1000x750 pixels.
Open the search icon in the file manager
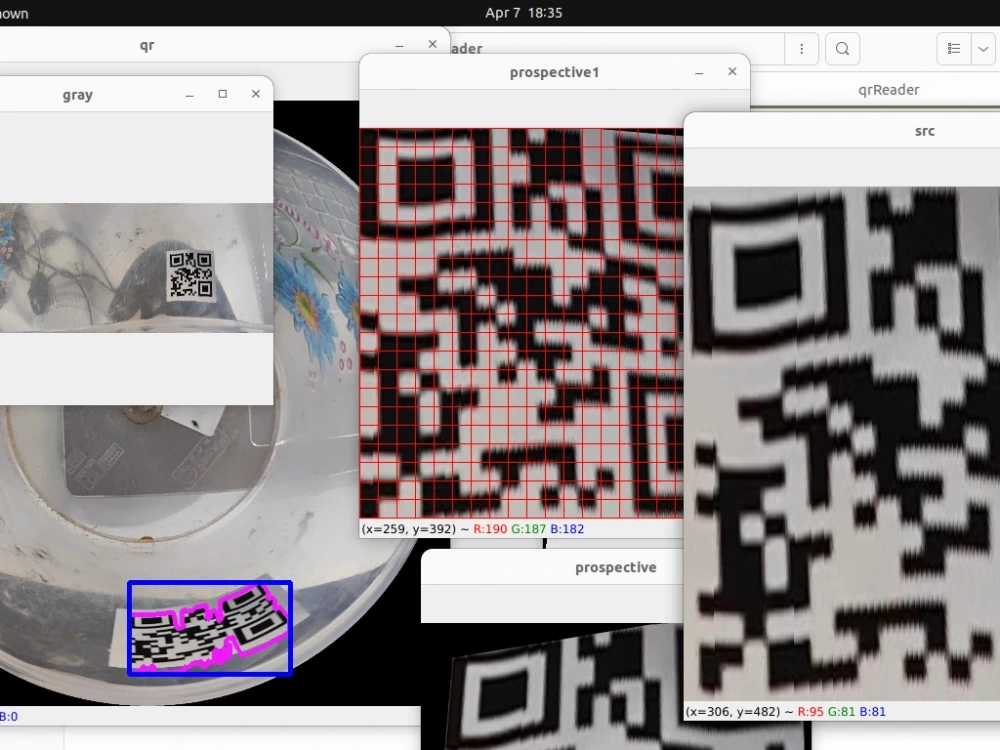tap(842, 49)
